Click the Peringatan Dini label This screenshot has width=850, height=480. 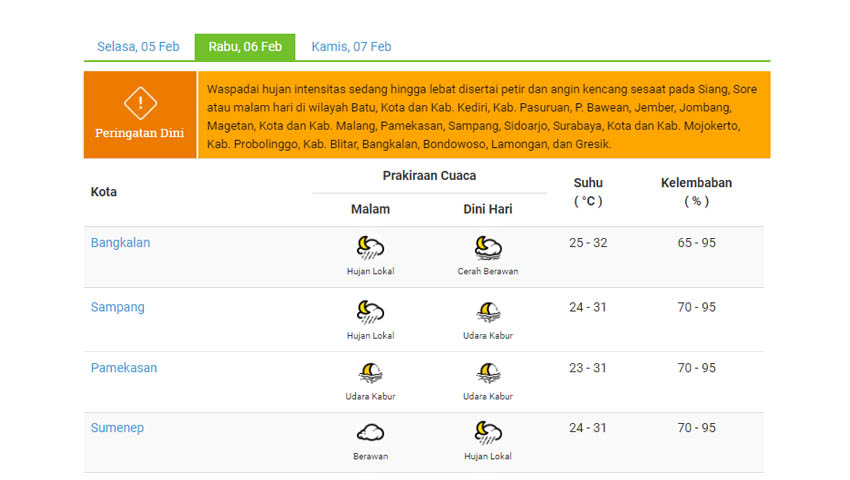[x=140, y=133]
